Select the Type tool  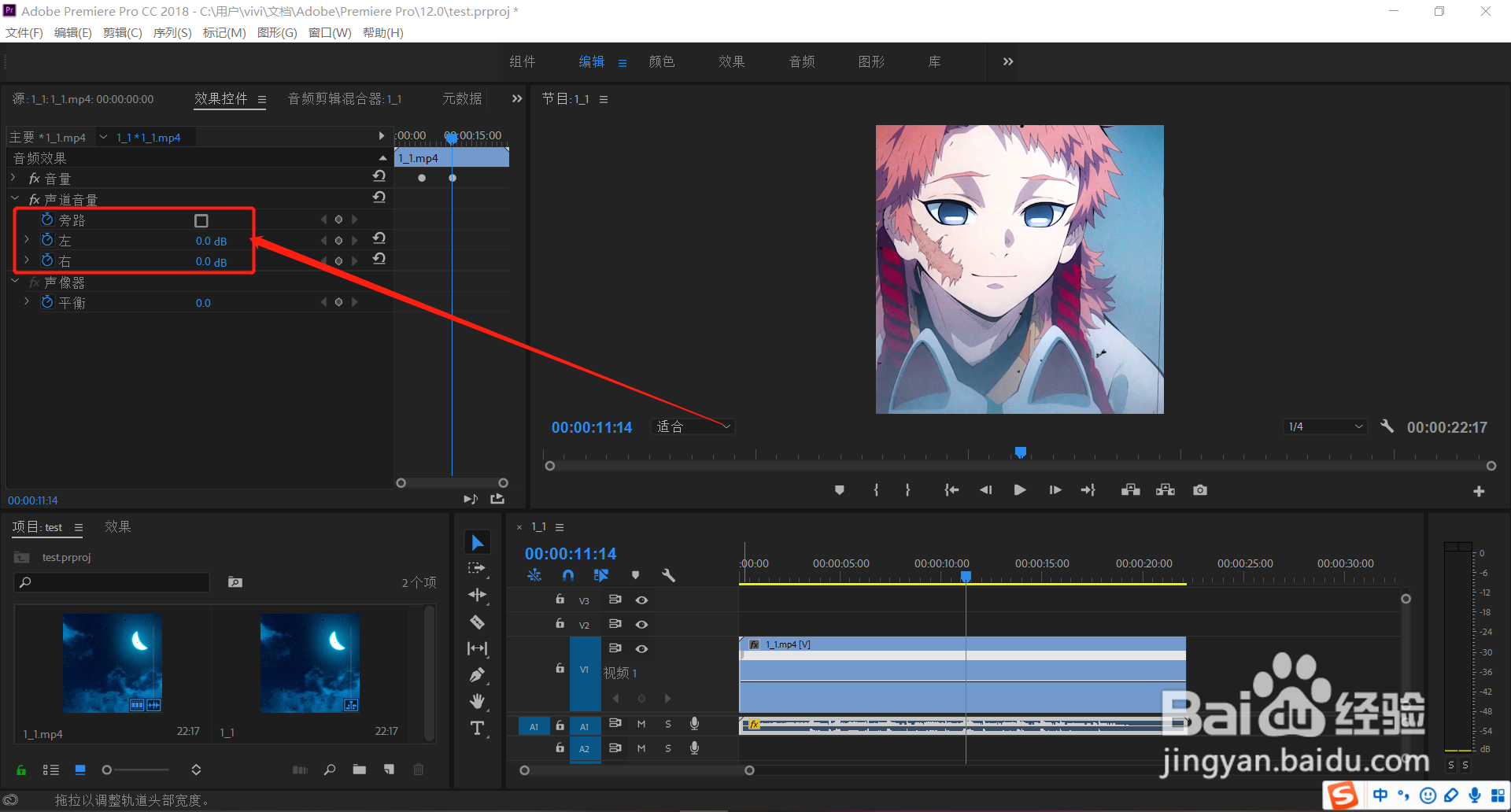[477, 728]
